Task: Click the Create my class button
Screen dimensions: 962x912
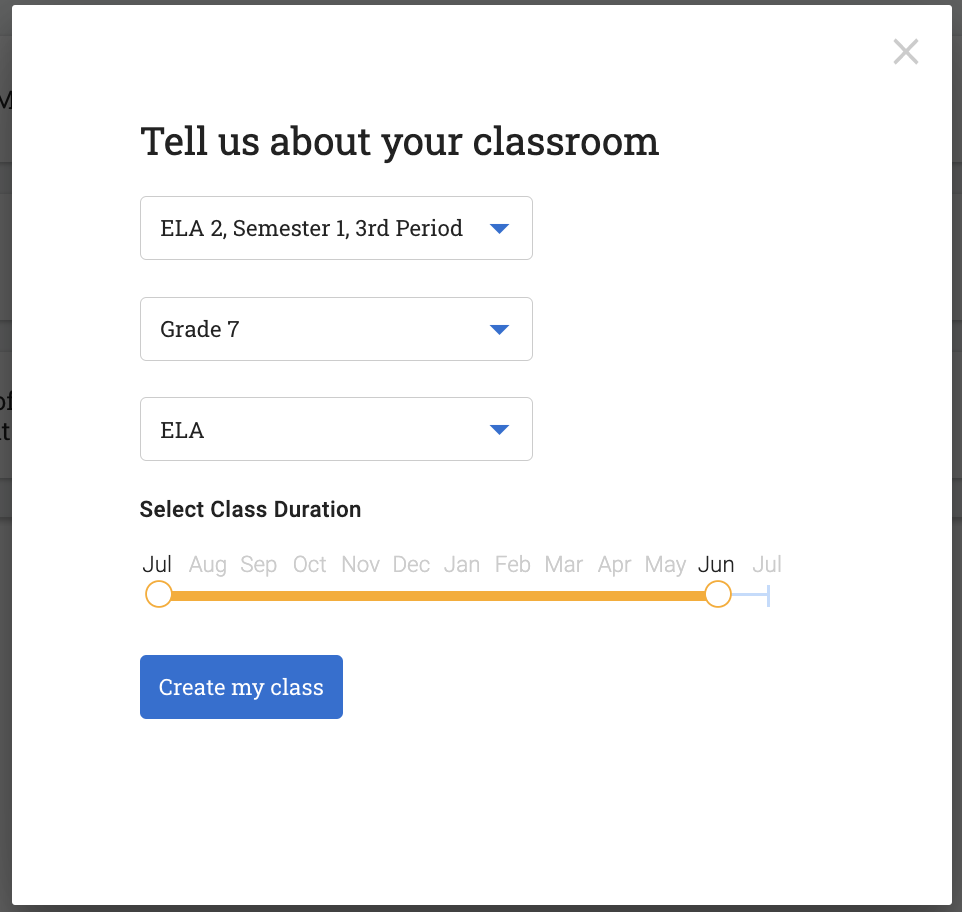Action: pyautogui.click(x=241, y=687)
